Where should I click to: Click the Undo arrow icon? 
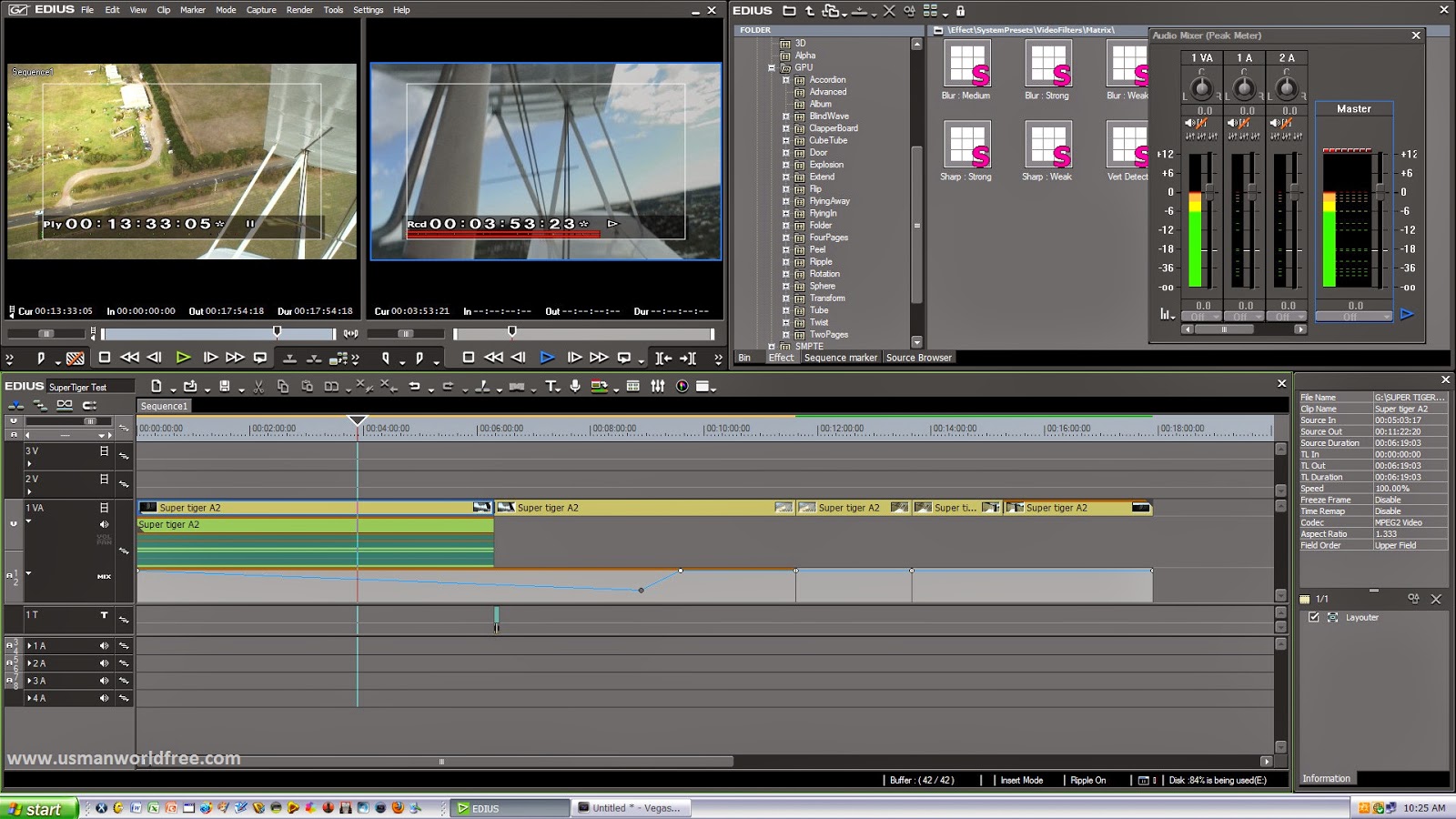pyautogui.click(x=414, y=387)
